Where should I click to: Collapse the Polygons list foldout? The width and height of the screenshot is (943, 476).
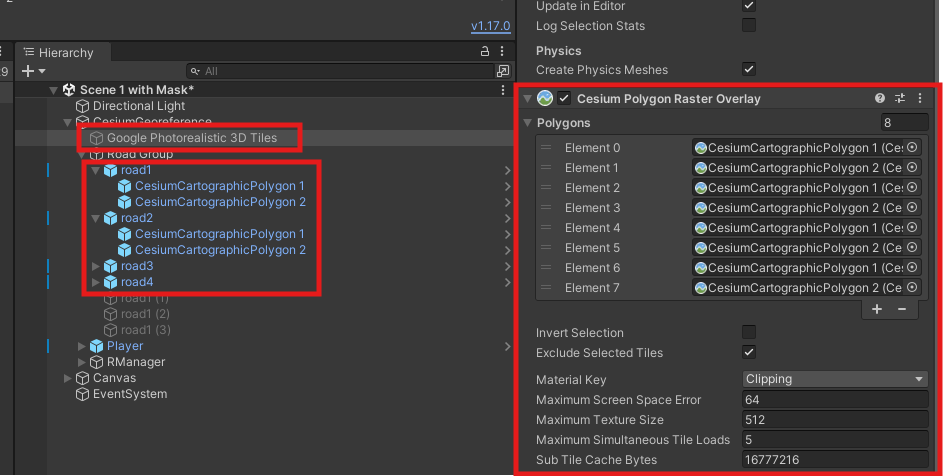tap(527, 123)
